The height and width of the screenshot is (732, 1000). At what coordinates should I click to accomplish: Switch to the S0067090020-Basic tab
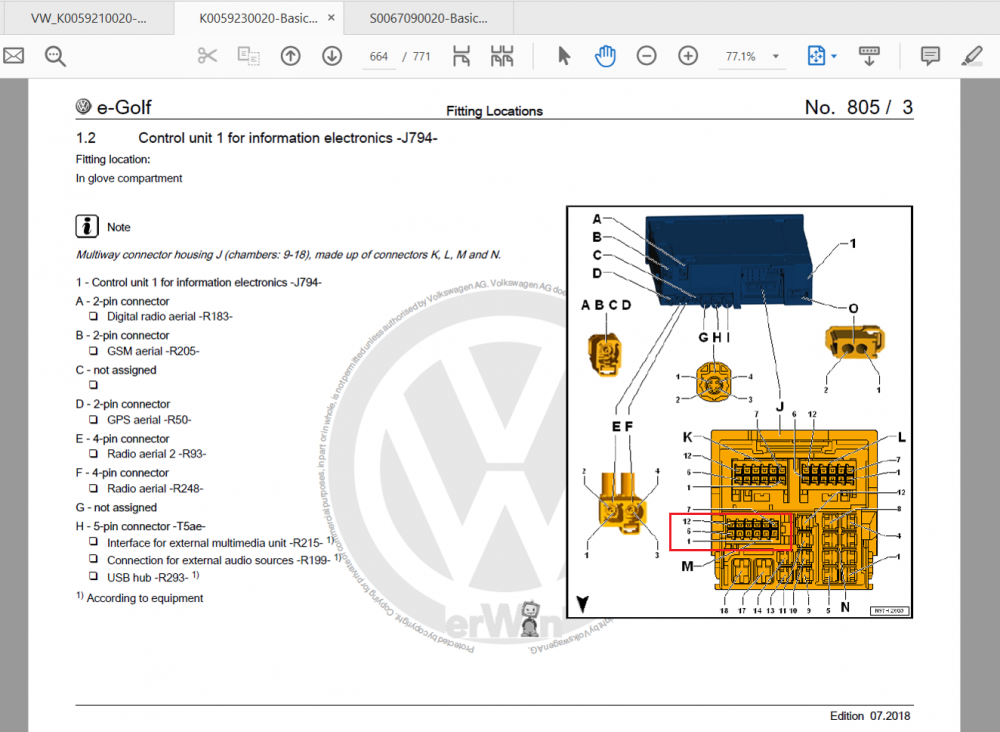pos(429,18)
